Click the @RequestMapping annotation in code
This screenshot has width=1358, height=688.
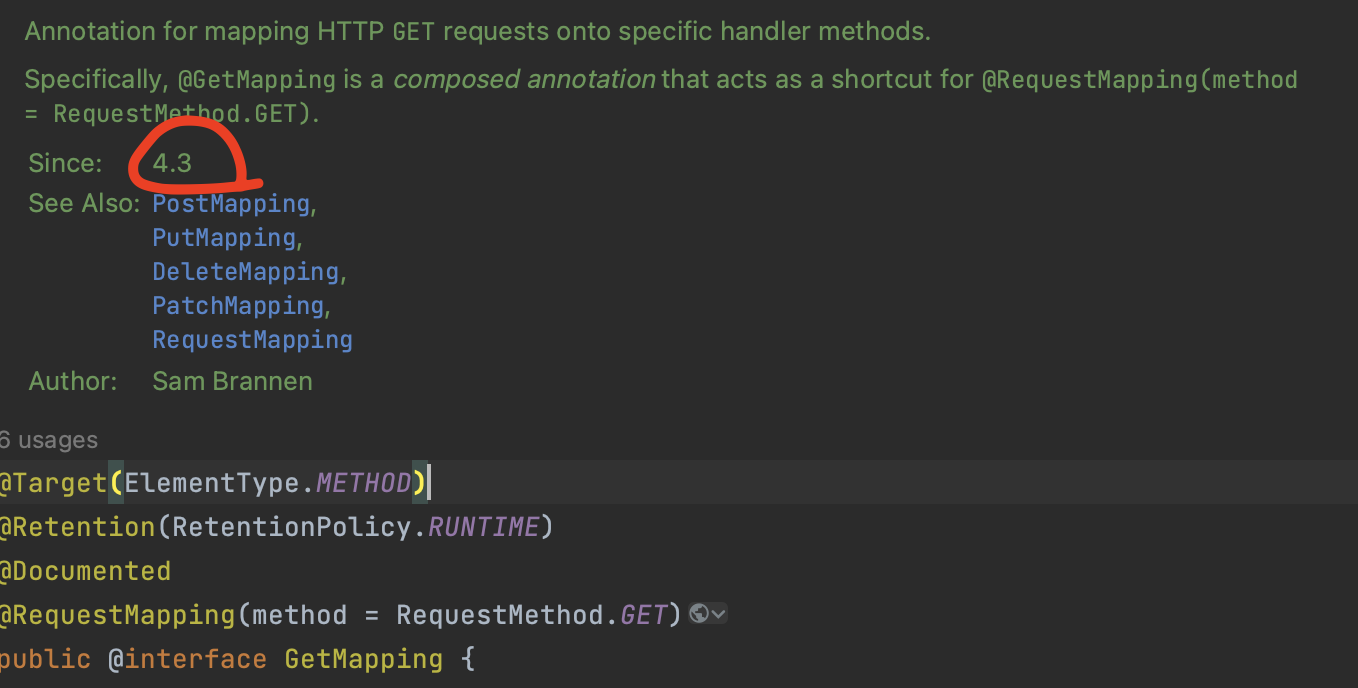click(x=118, y=614)
